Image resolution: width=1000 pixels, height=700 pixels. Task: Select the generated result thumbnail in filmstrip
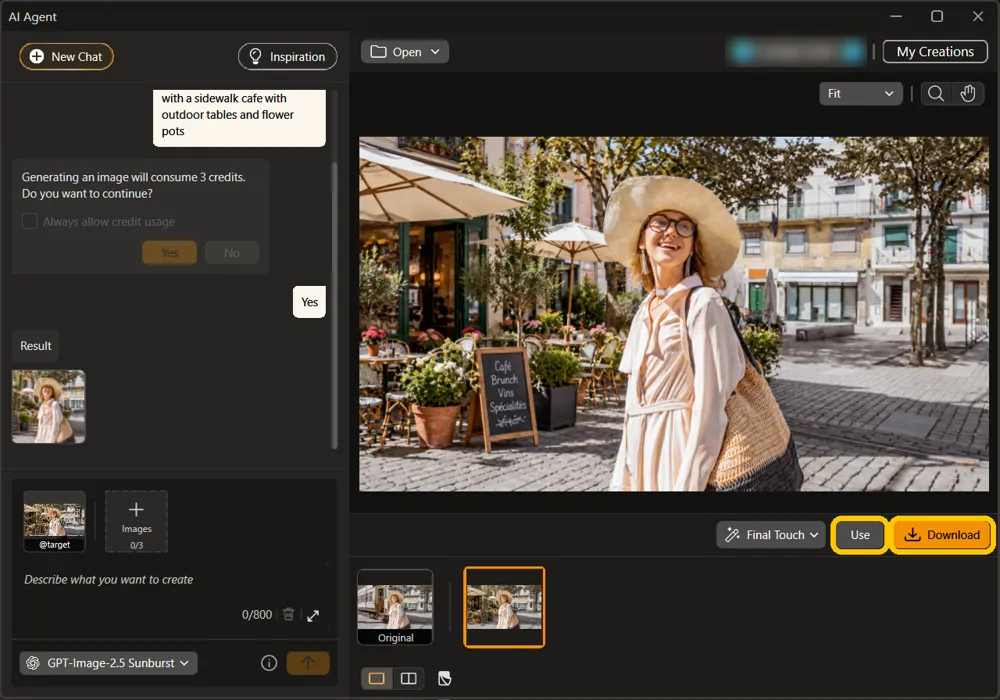coord(504,607)
